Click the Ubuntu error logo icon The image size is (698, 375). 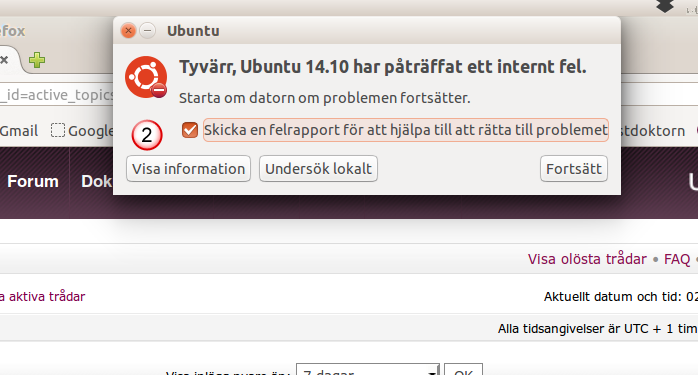(146, 77)
